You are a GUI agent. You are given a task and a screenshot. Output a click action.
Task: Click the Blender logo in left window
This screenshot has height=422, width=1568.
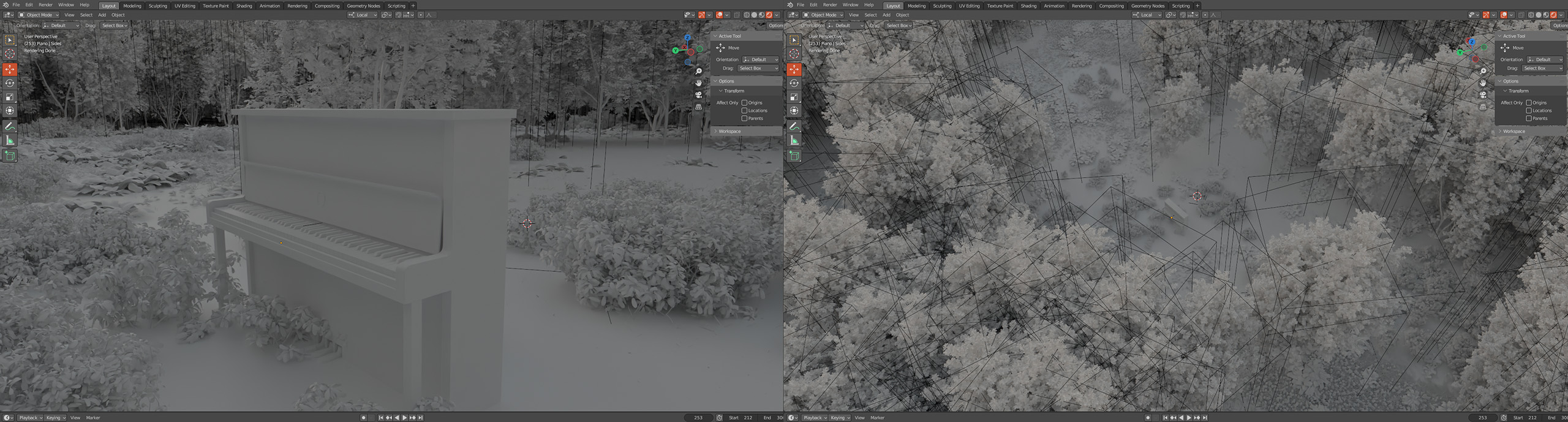(x=6, y=5)
